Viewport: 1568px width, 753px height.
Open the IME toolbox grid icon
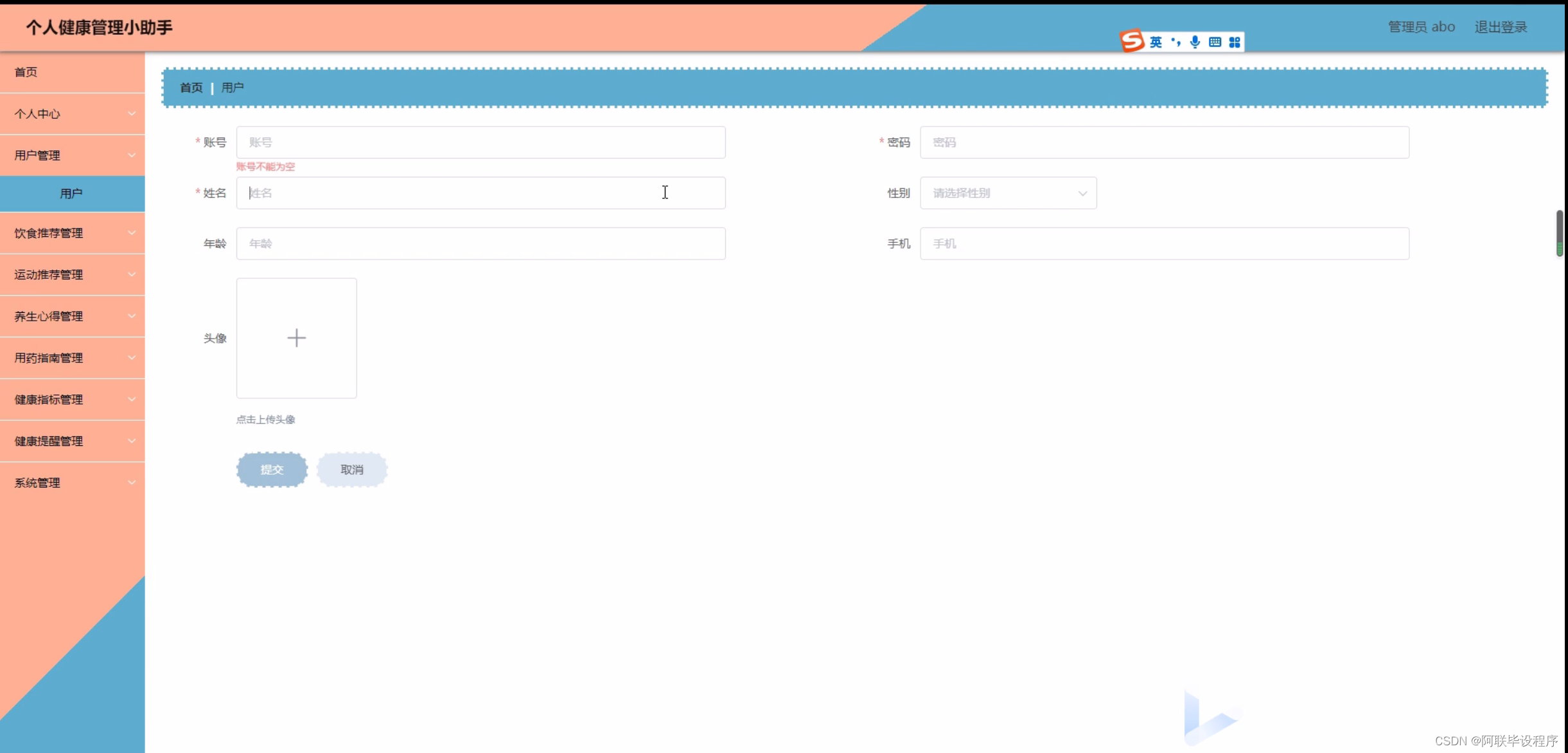[x=1235, y=42]
